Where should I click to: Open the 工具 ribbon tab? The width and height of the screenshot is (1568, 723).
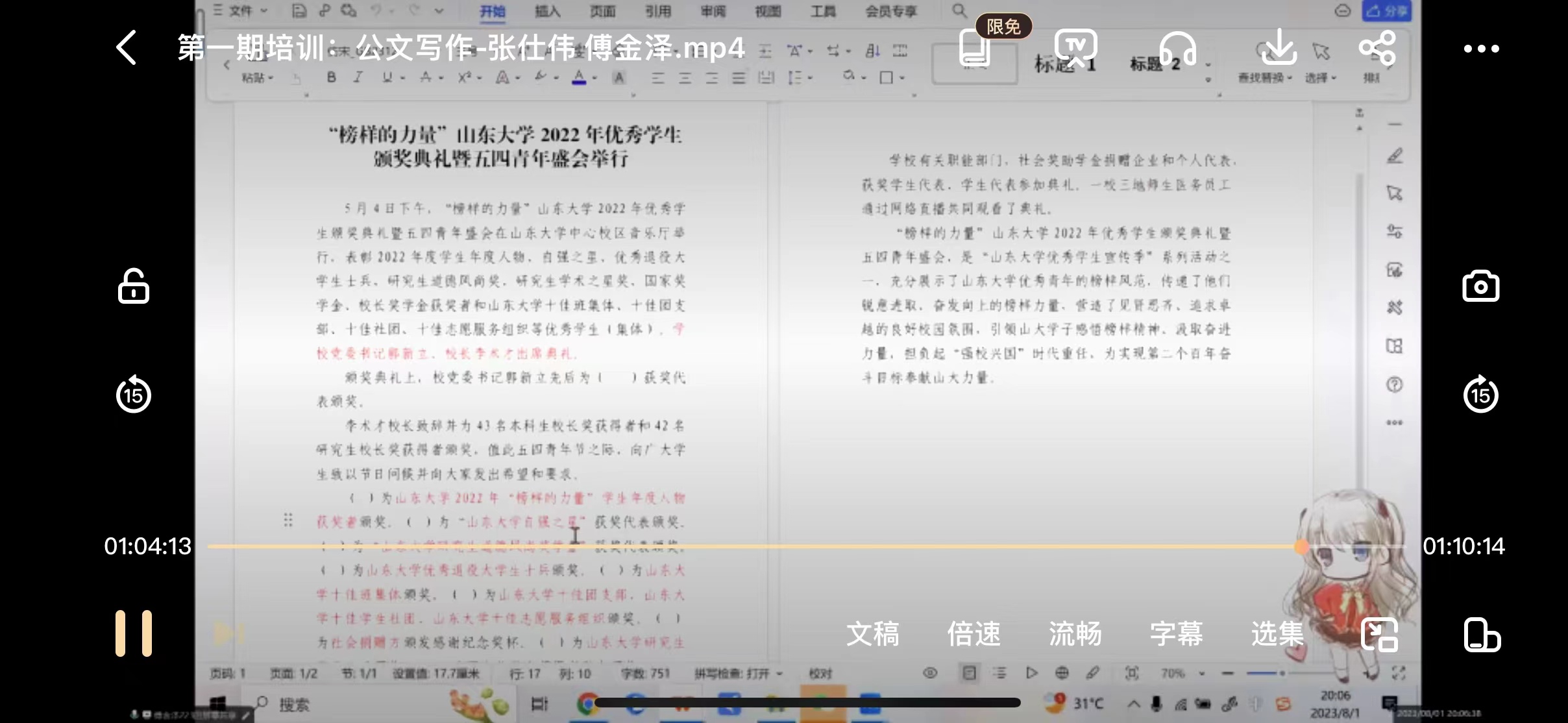pos(823,11)
